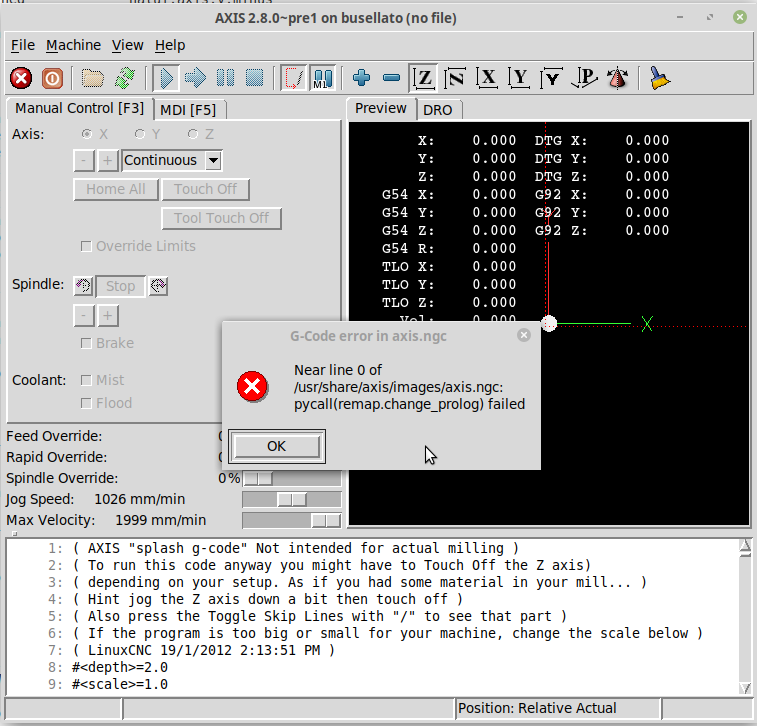
Task: Decrease spindle speed with minus button
Action: pyautogui.click(x=84, y=316)
